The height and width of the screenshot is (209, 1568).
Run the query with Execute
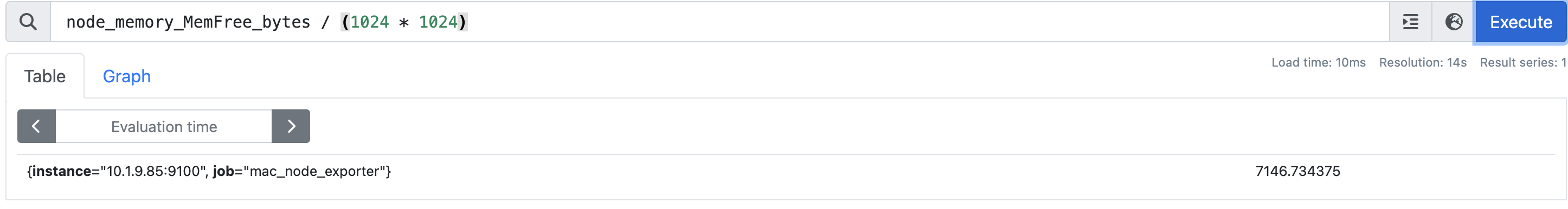pos(1520,22)
